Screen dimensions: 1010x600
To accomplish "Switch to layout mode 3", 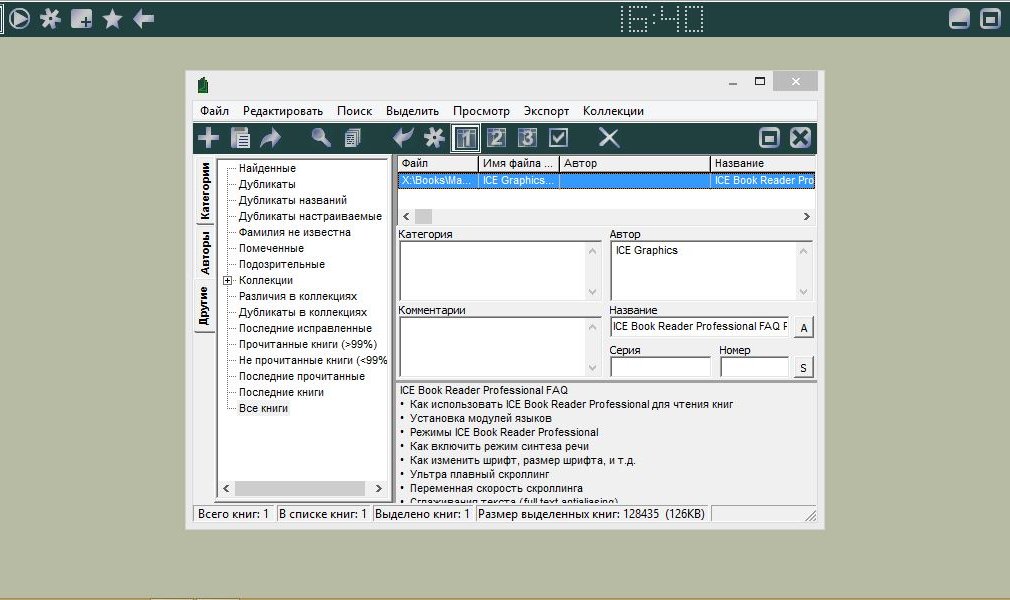I will (x=527, y=137).
